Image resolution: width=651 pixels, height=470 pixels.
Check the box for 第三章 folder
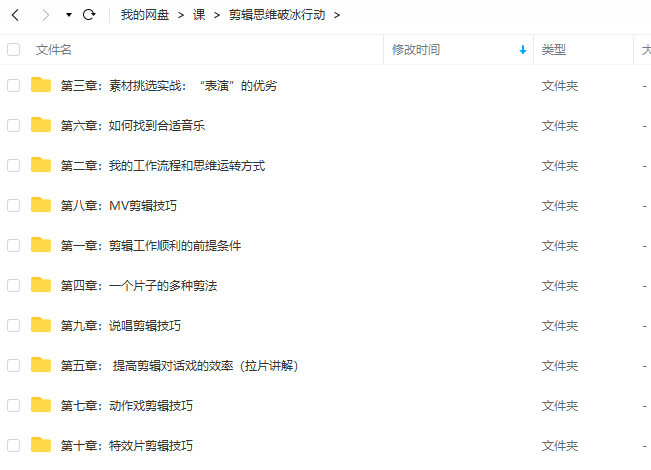pyautogui.click(x=13, y=85)
